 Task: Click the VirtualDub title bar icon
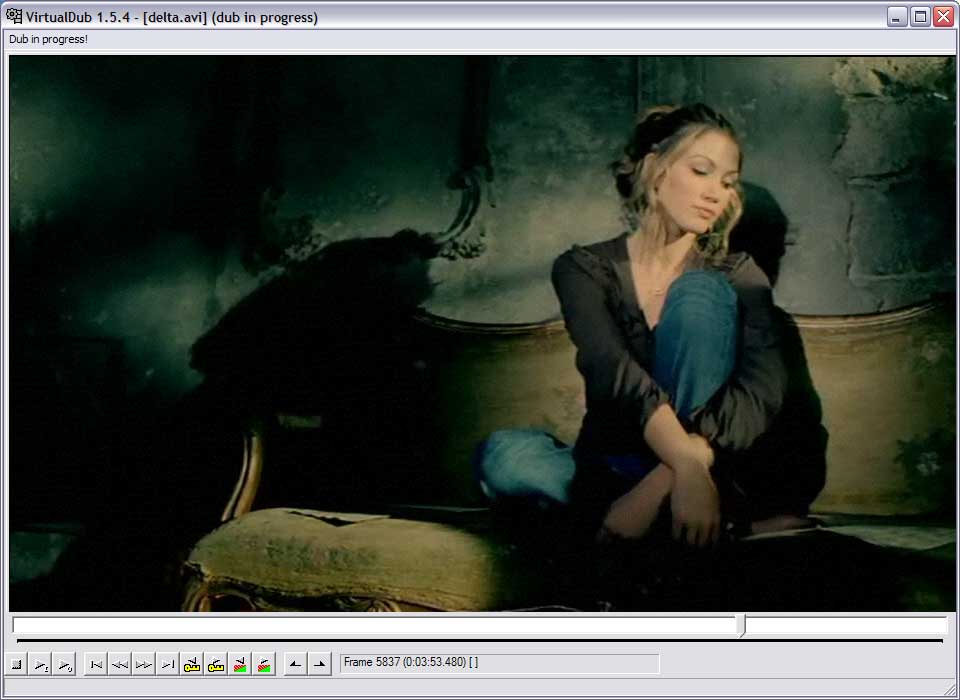click(x=13, y=17)
